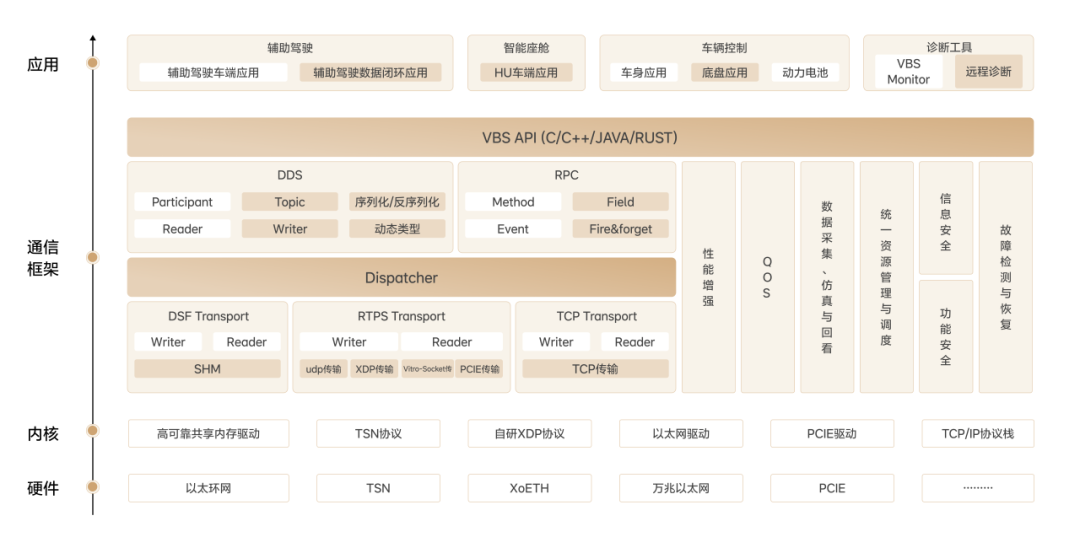Viewport: 1080px width, 537px height.
Task: Select the 底盘应用 box in 车辆控制
Action: pyautogui.click(x=725, y=72)
